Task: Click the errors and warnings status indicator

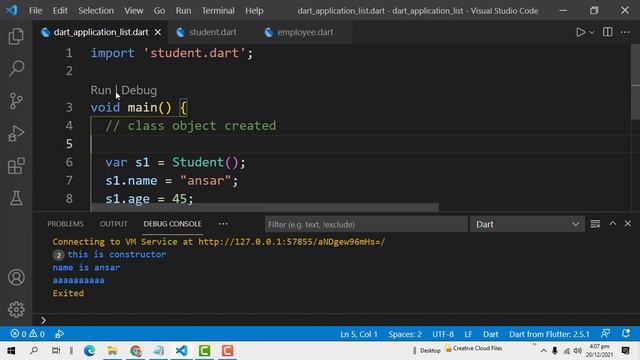Action: coord(27,334)
